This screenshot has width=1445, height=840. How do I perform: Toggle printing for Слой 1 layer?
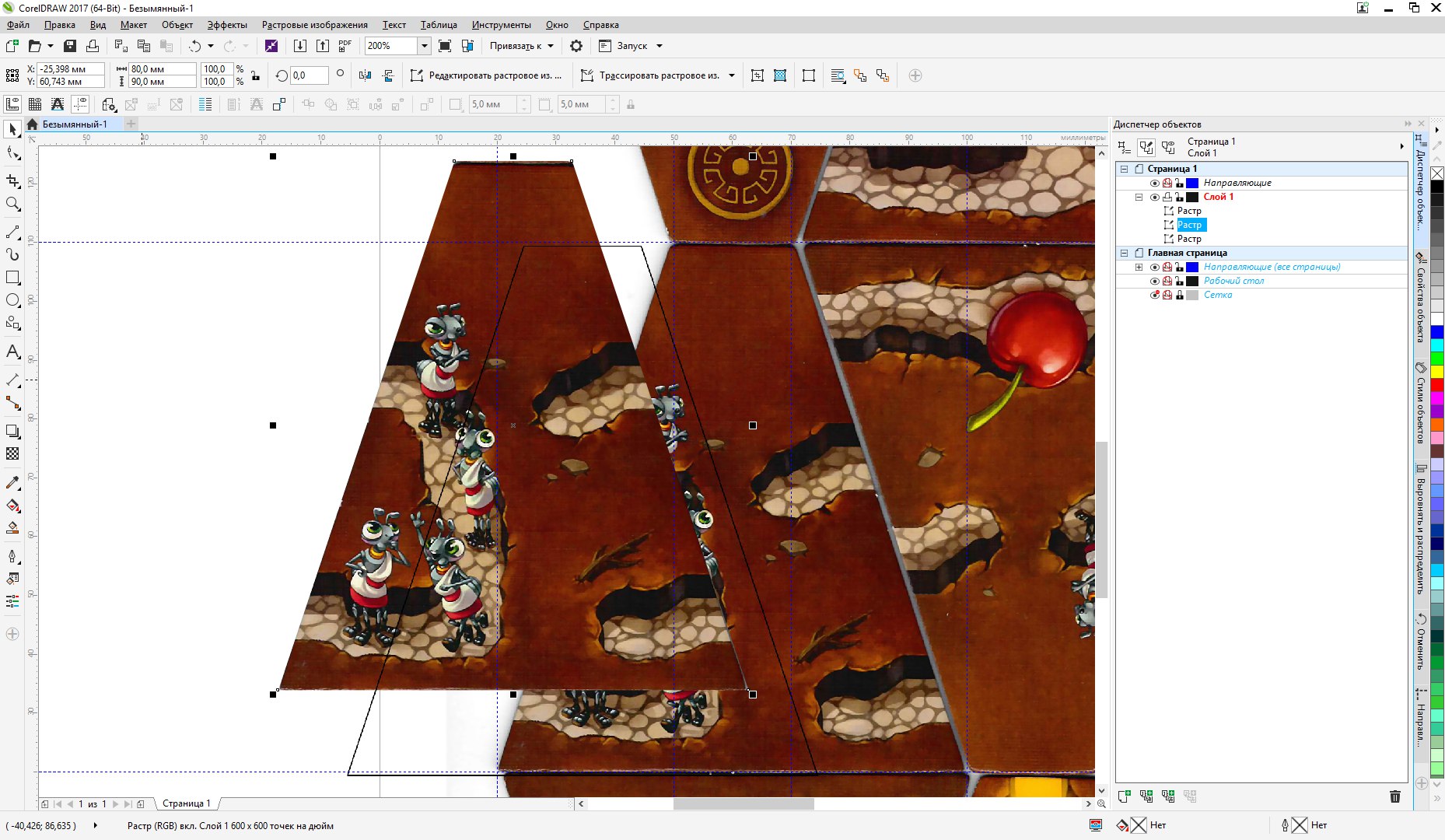(x=1167, y=198)
